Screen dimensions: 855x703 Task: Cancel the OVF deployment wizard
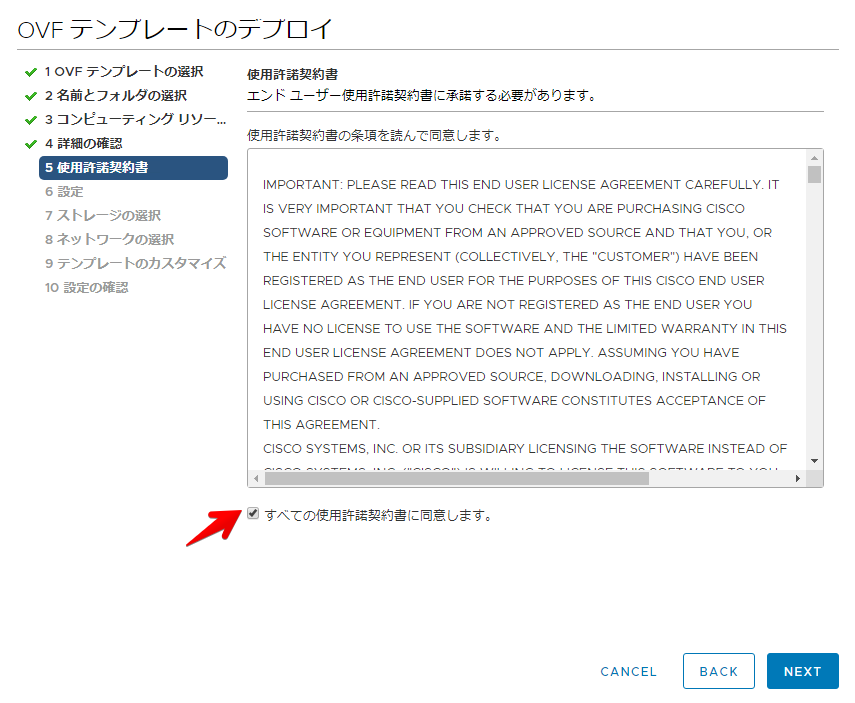tap(628, 671)
